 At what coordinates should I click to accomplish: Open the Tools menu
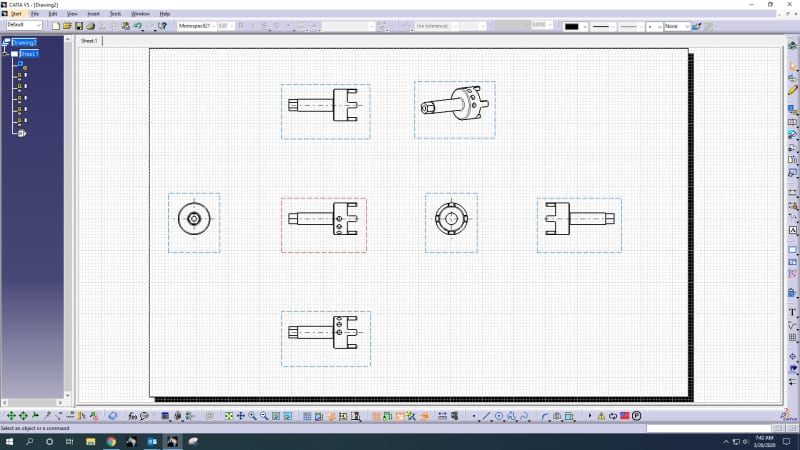[x=115, y=14]
